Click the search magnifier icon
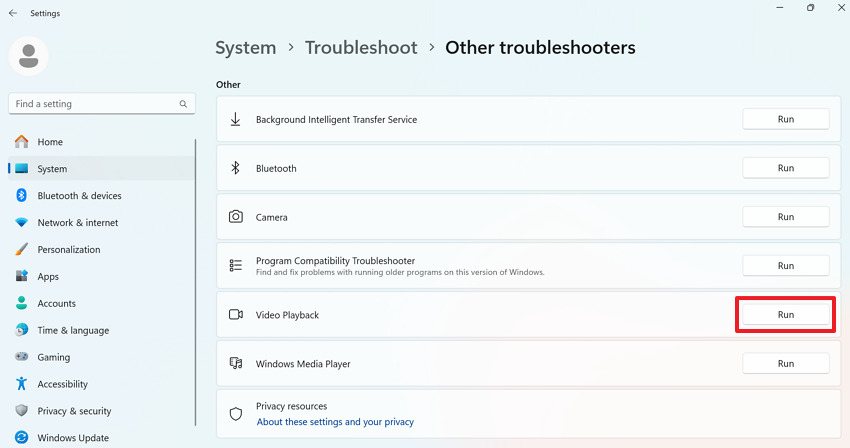 (183, 104)
